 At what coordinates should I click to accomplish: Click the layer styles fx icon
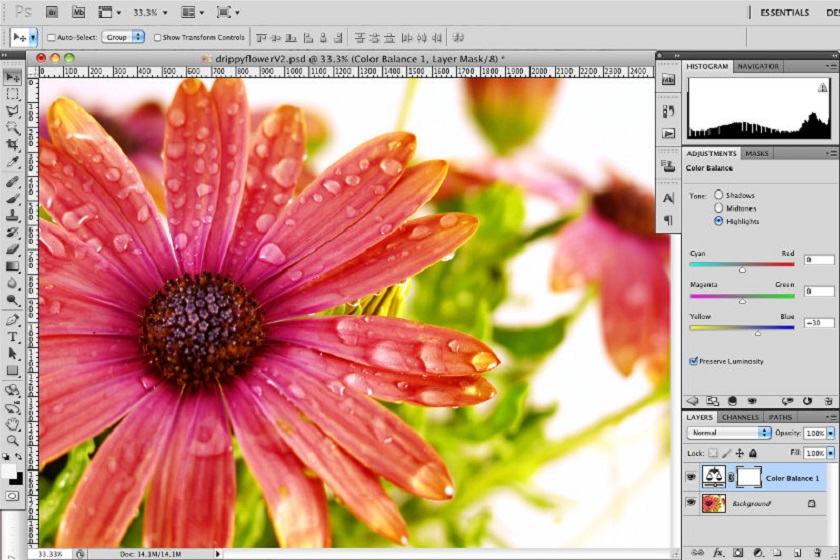[718, 551]
